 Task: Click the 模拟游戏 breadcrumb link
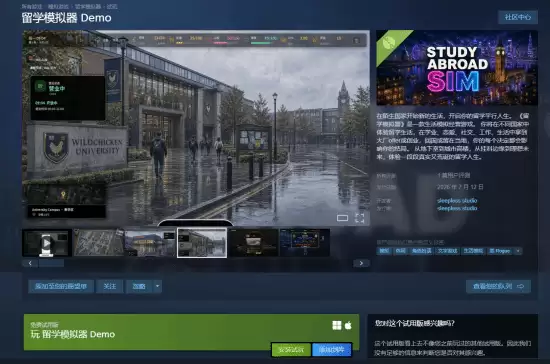click(x=58, y=7)
